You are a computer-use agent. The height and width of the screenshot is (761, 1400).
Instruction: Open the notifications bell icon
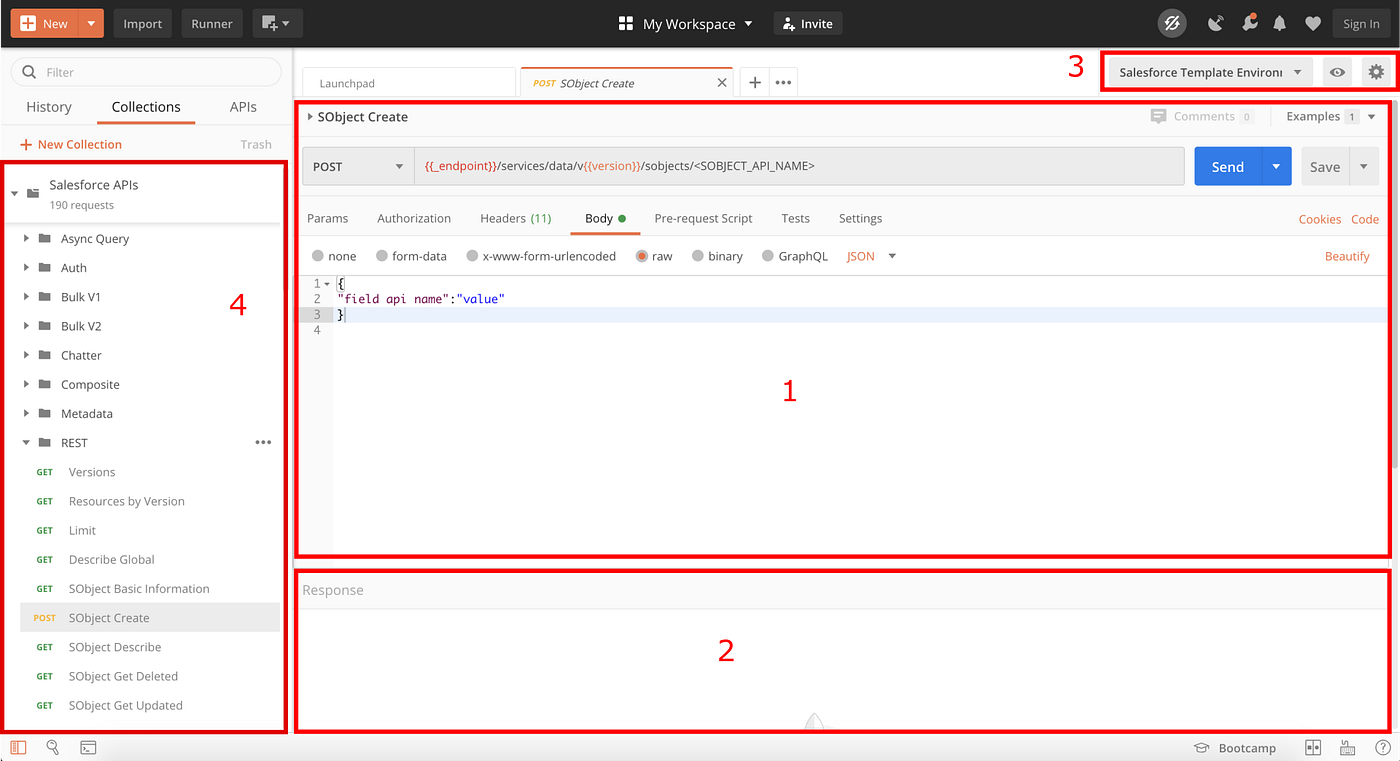(x=1279, y=23)
